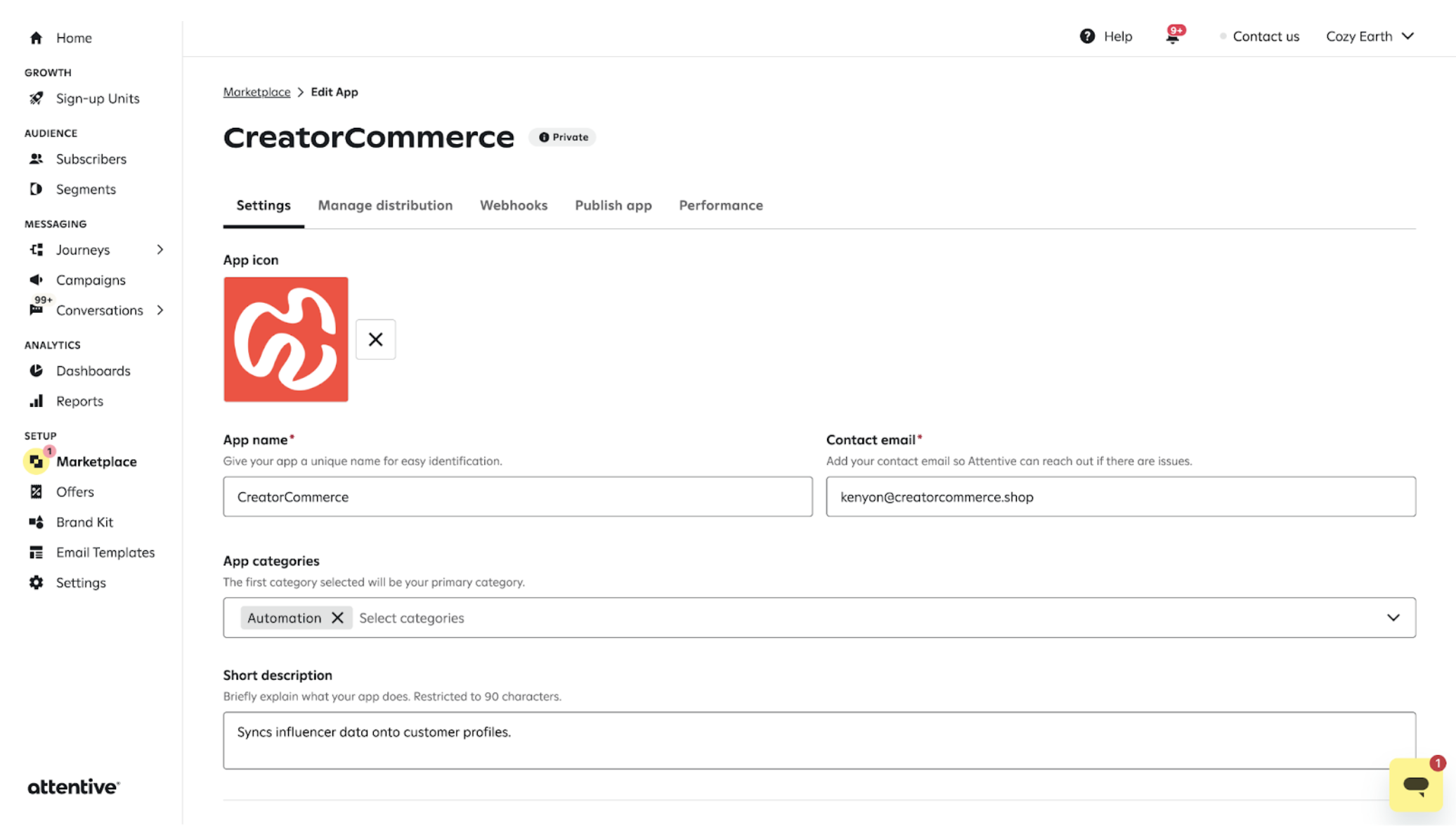The image size is (1456, 835).
Task: Open the Publish app tab
Action: point(613,205)
